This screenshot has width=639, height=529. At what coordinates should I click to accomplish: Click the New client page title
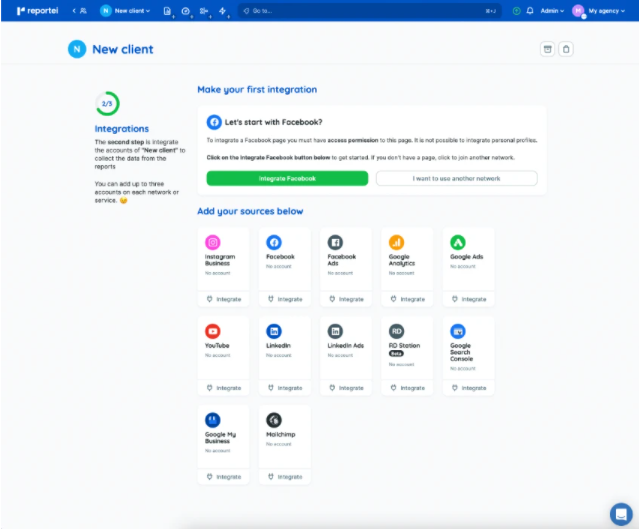tap(123, 49)
